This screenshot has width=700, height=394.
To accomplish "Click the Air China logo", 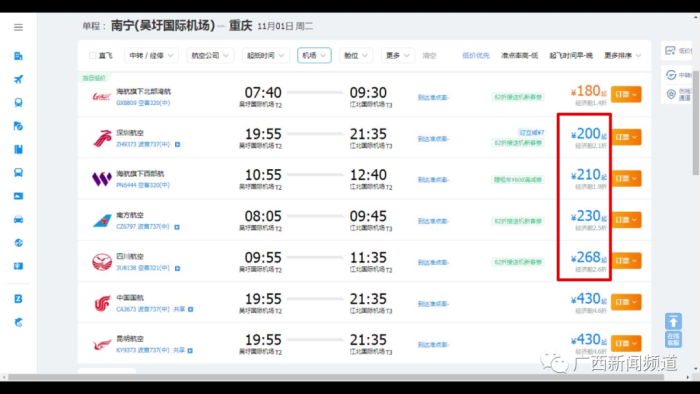I will pos(102,303).
